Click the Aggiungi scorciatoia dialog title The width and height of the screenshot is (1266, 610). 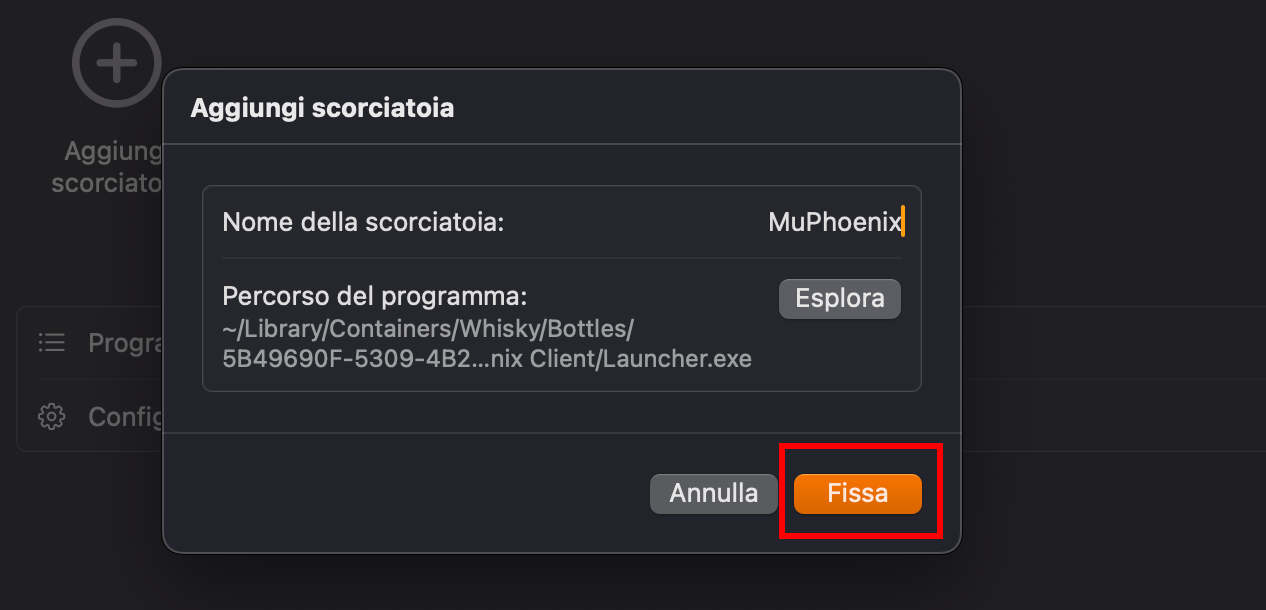pyautogui.click(x=322, y=108)
